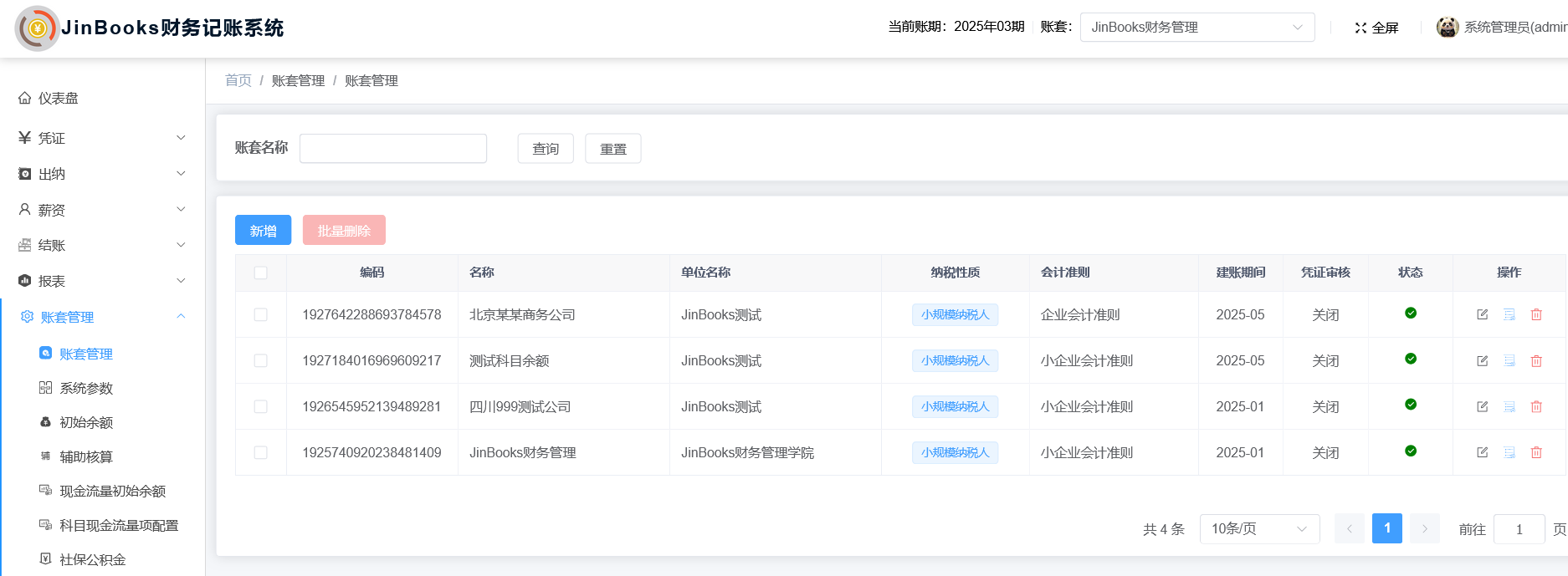Open 系统参数 in the sidebar
This screenshot has width=1568, height=576.
[x=86, y=388]
